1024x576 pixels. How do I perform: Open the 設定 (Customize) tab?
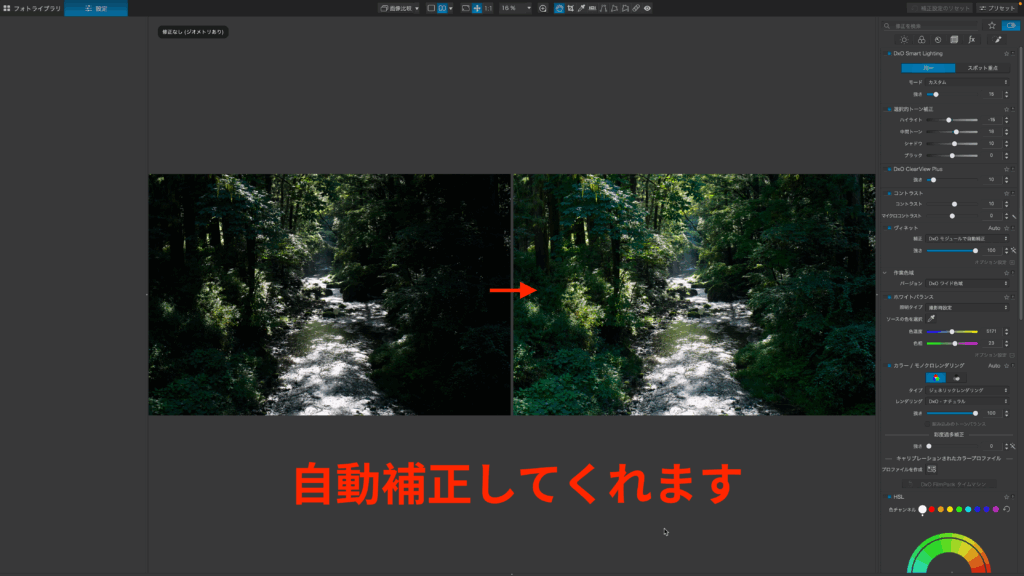pos(96,8)
